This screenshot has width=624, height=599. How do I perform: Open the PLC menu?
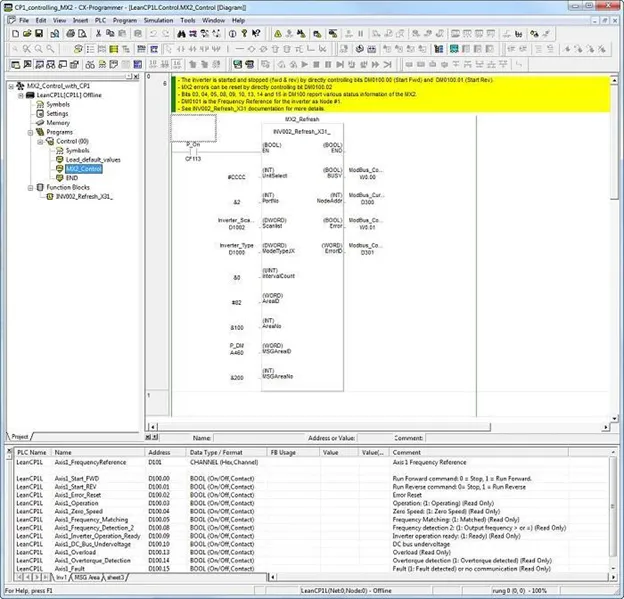click(x=98, y=20)
